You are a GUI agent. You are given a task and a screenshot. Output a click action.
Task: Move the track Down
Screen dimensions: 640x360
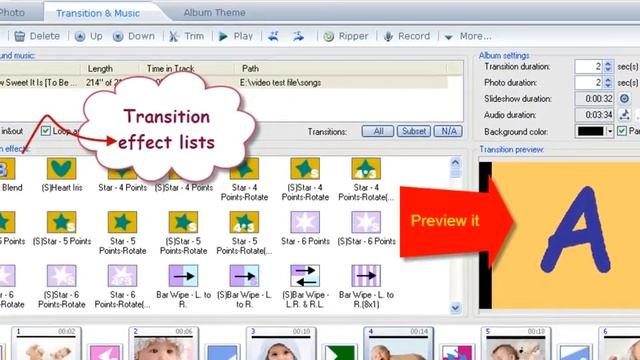click(x=134, y=36)
